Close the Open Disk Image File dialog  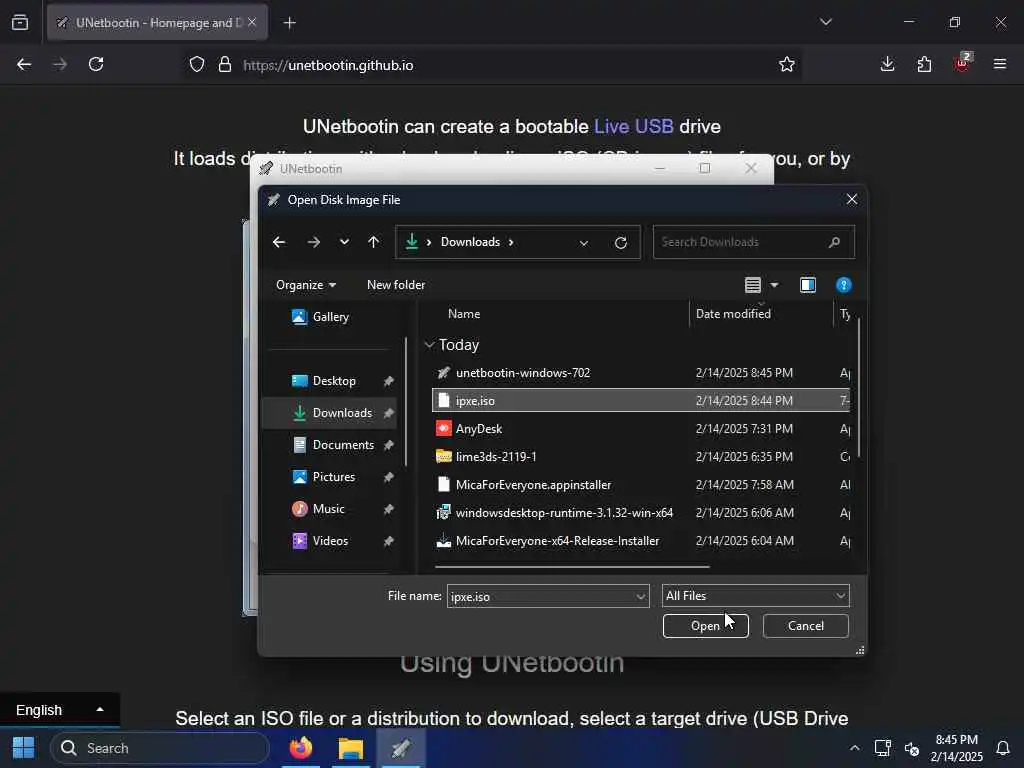click(x=852, y=200)
